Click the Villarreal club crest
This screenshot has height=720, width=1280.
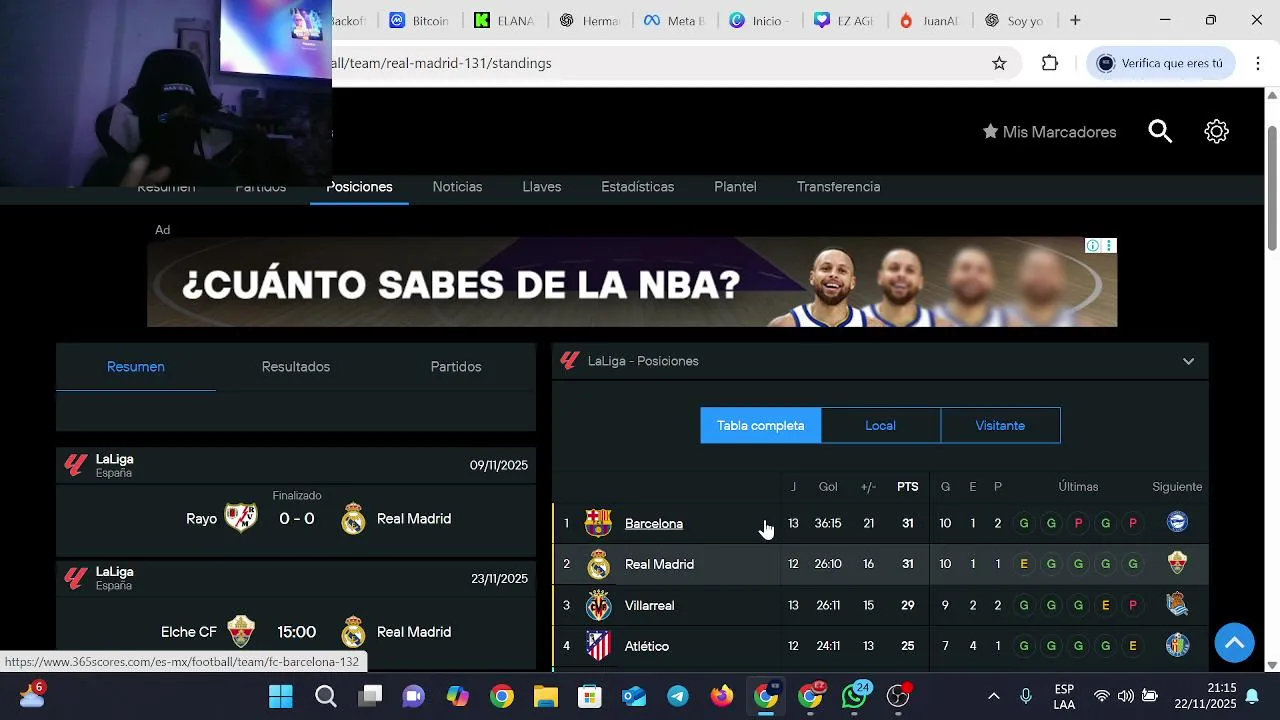(x=598, y=605)
